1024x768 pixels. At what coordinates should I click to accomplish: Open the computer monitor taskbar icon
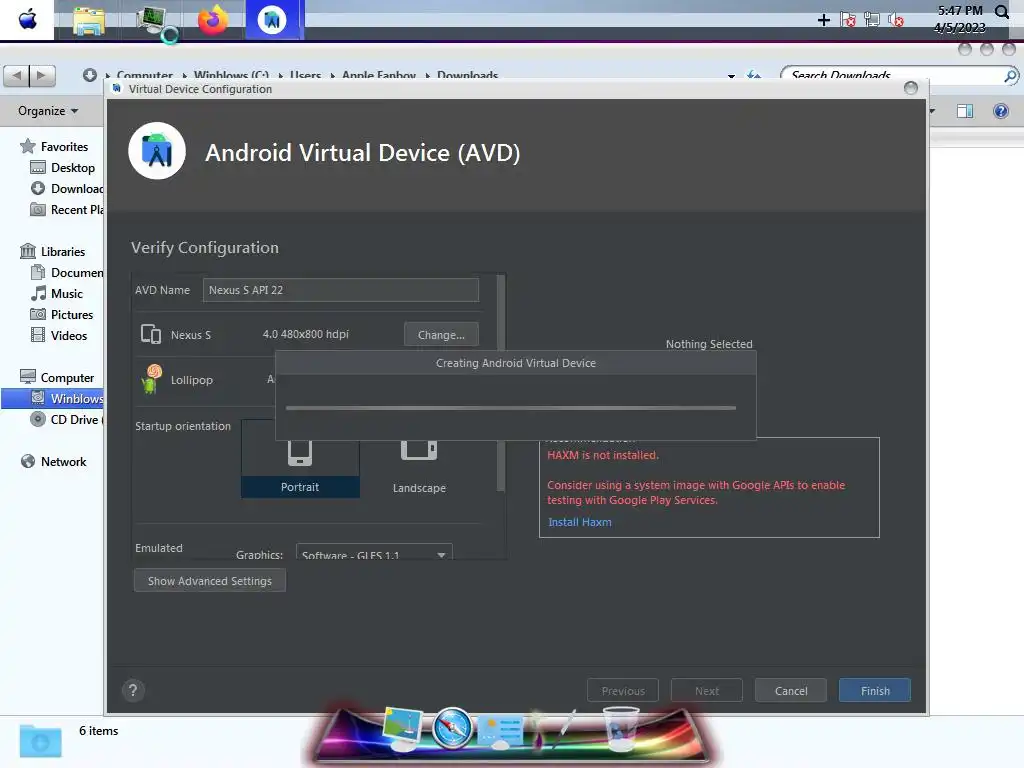pyautogui.click(x=154, y=22)
